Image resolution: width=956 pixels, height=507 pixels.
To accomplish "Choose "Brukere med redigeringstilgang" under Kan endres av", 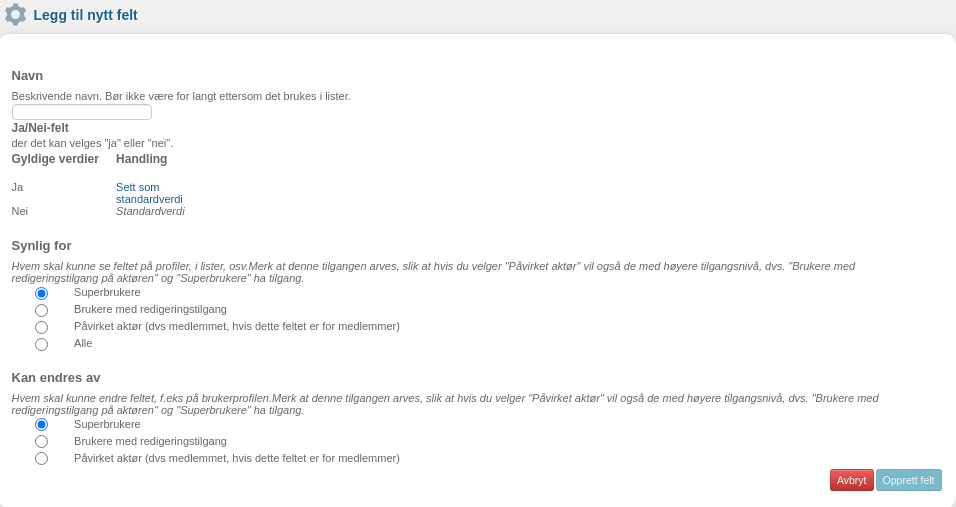I will (x=41, y=441).
